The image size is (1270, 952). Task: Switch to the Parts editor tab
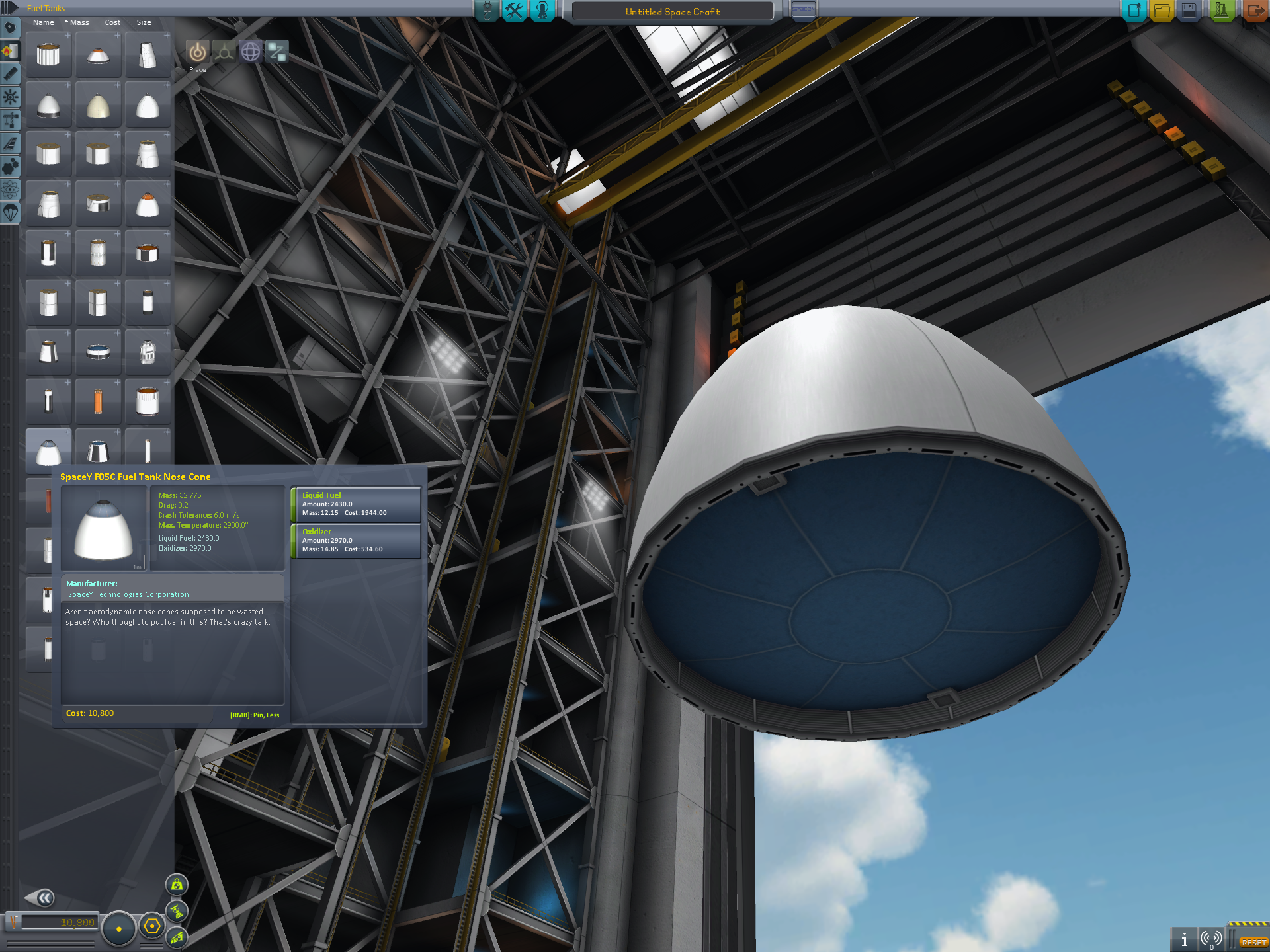[487, 10]
